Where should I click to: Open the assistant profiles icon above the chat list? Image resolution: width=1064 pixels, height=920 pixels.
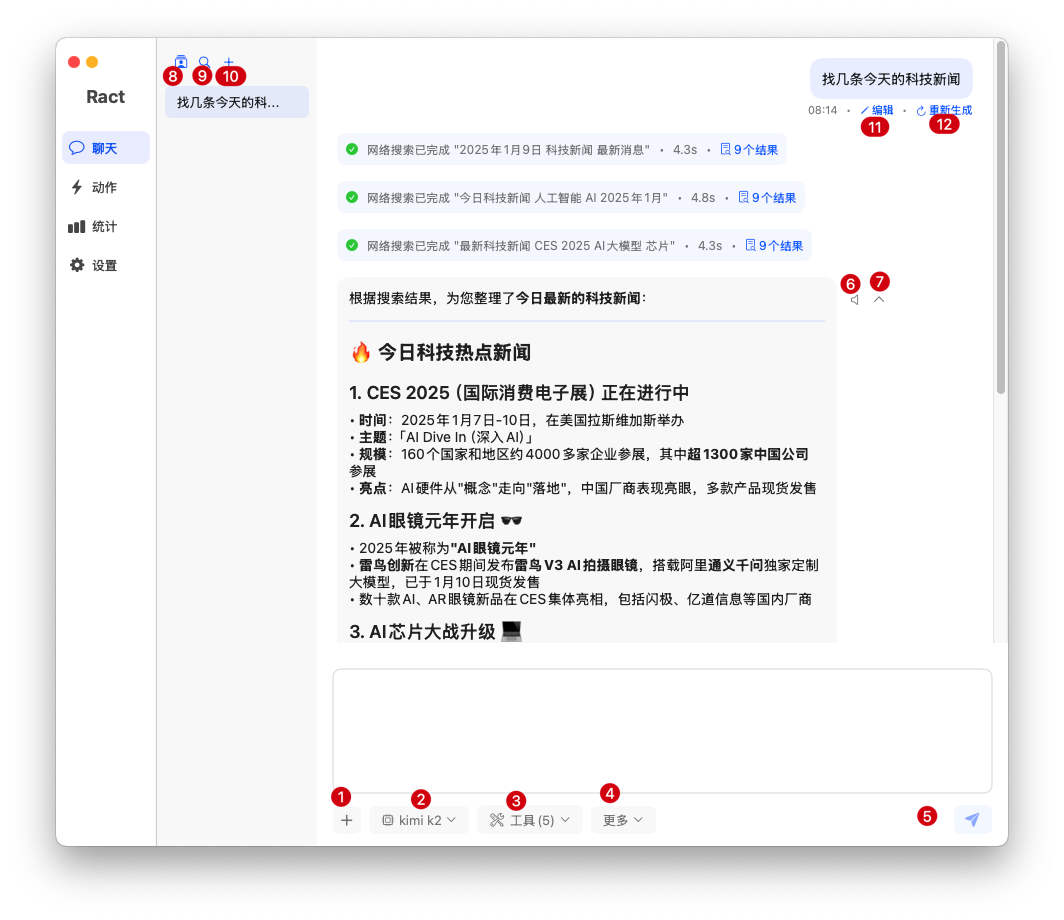tap(181, 62)
